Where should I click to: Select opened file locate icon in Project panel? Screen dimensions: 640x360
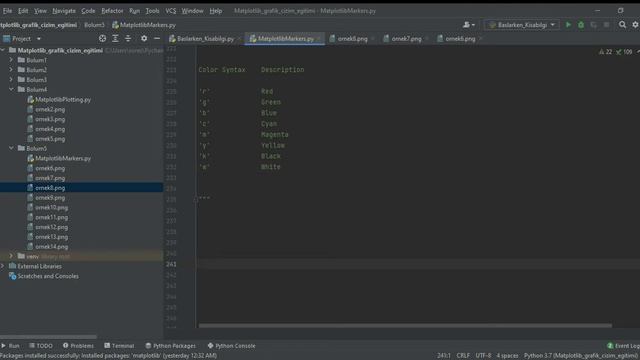102,38
